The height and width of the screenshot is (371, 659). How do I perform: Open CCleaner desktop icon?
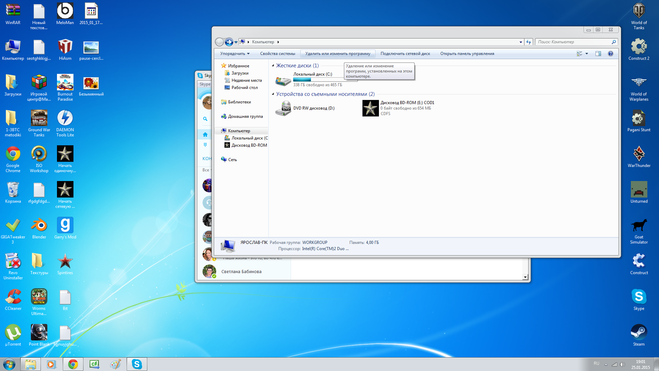(x=13, y=300)
